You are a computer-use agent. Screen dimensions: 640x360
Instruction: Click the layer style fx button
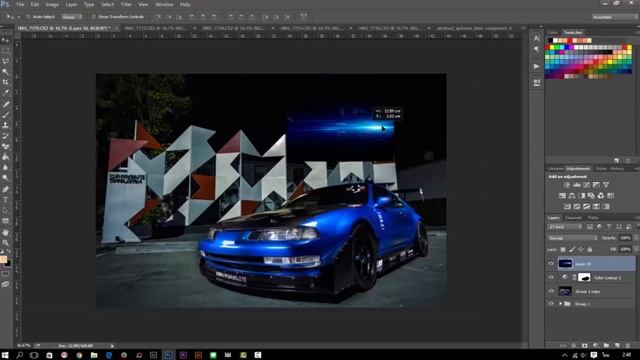point(574,345)
